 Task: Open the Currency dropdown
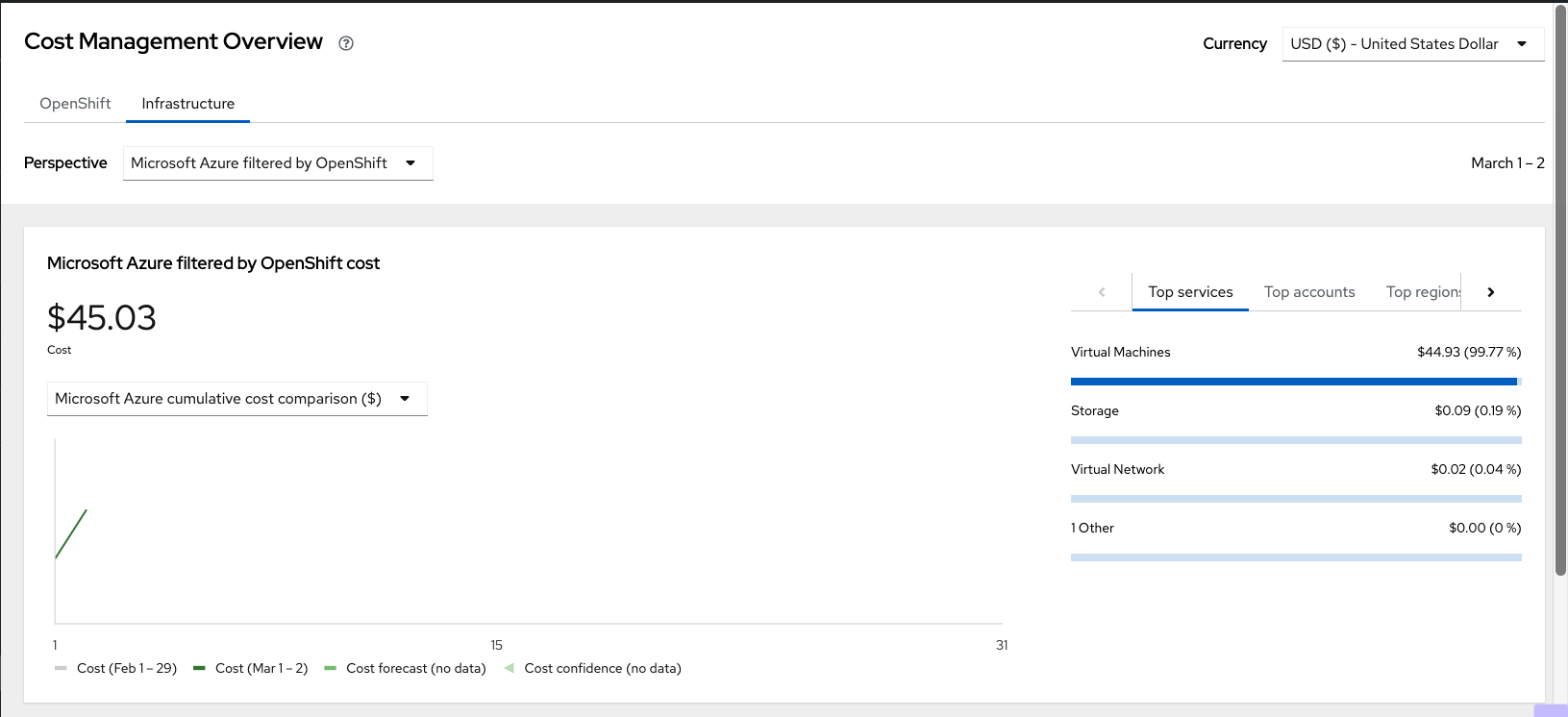click(x=1413, y=44)
